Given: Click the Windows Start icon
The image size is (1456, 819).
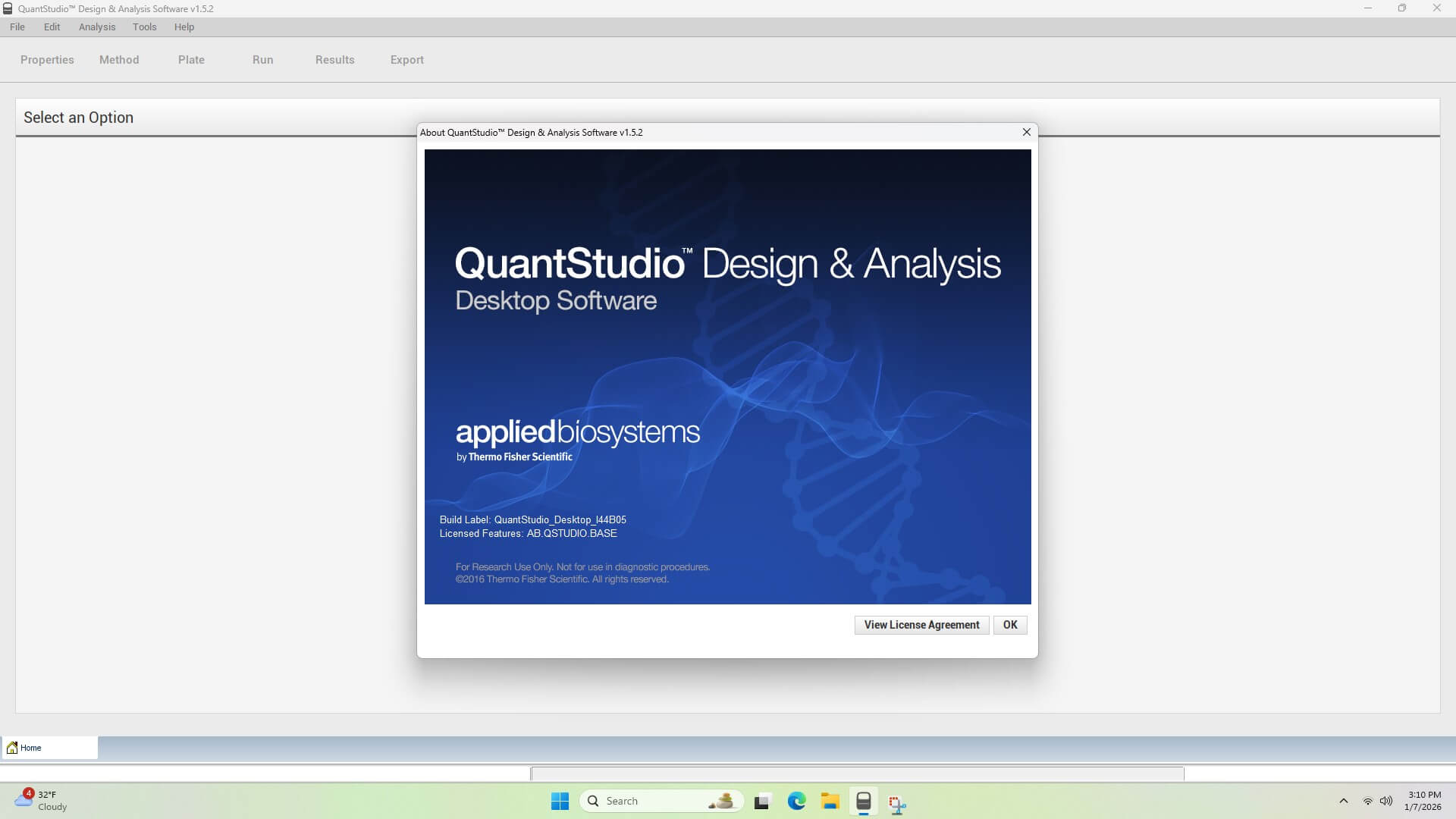Looking at the screenshot, I should [560, 801].
